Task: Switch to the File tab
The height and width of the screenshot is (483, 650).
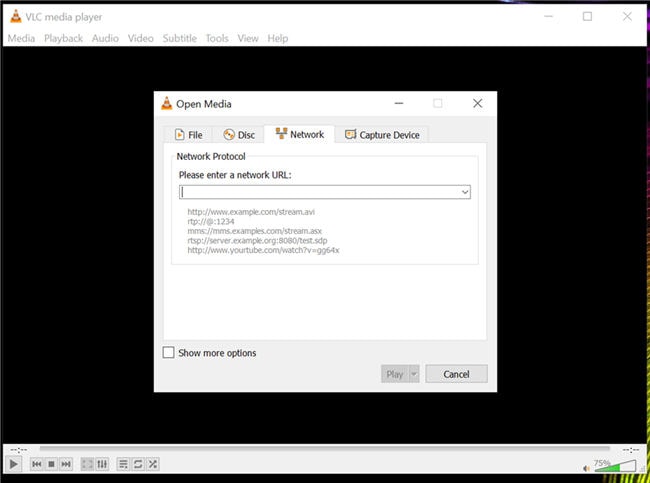Action: pos(189,135)
